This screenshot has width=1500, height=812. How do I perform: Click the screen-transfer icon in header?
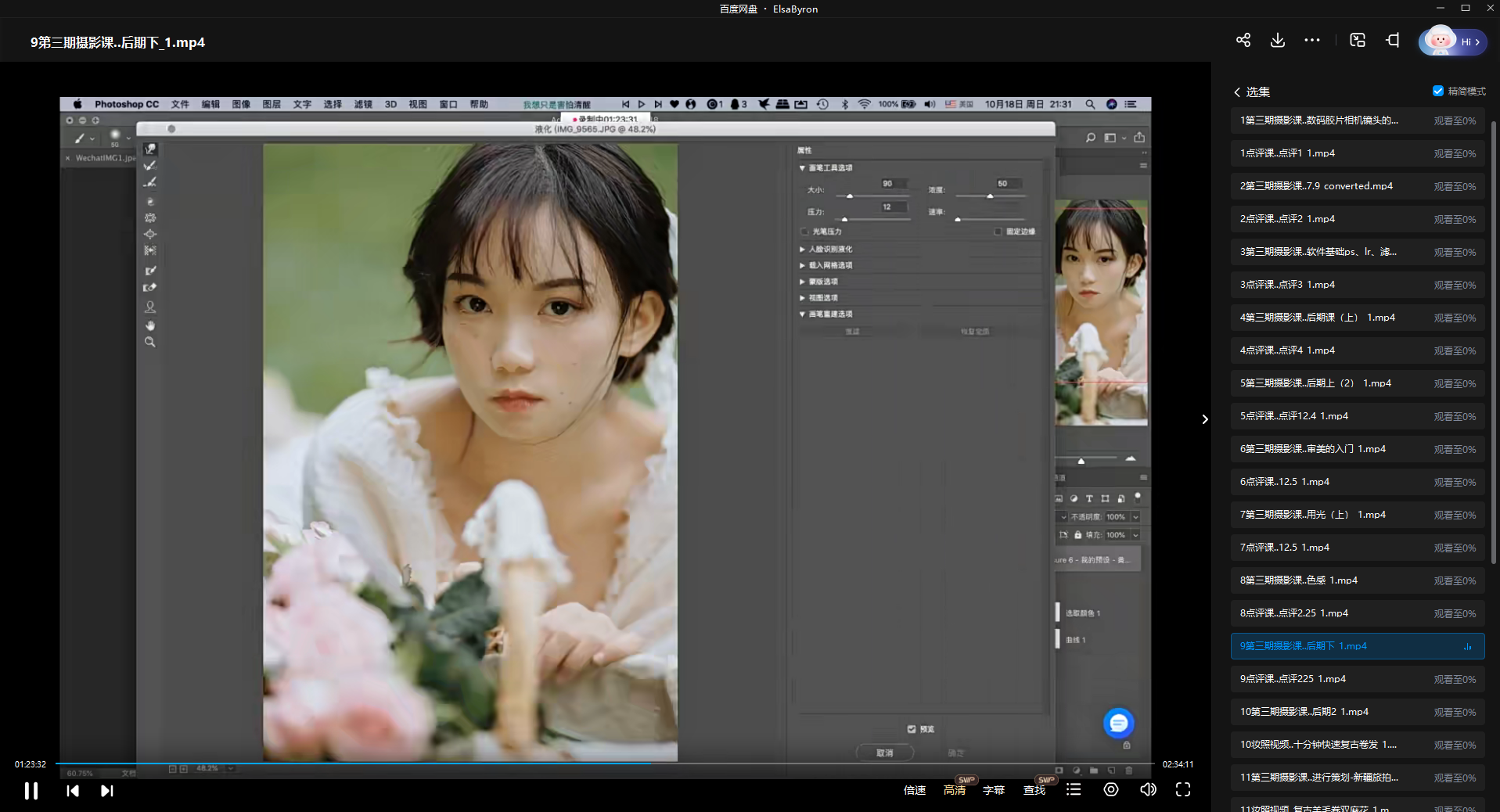pos(1358,40)
